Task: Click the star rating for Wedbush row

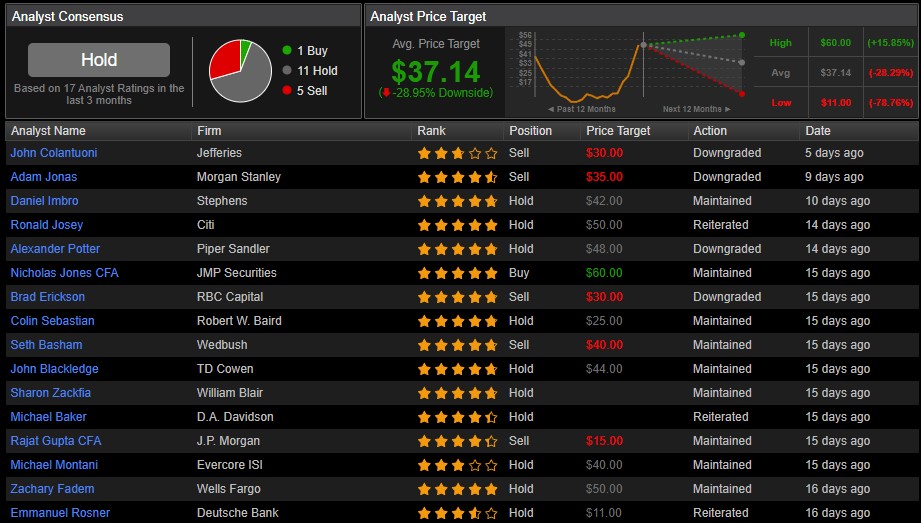Action: [458, 346]
